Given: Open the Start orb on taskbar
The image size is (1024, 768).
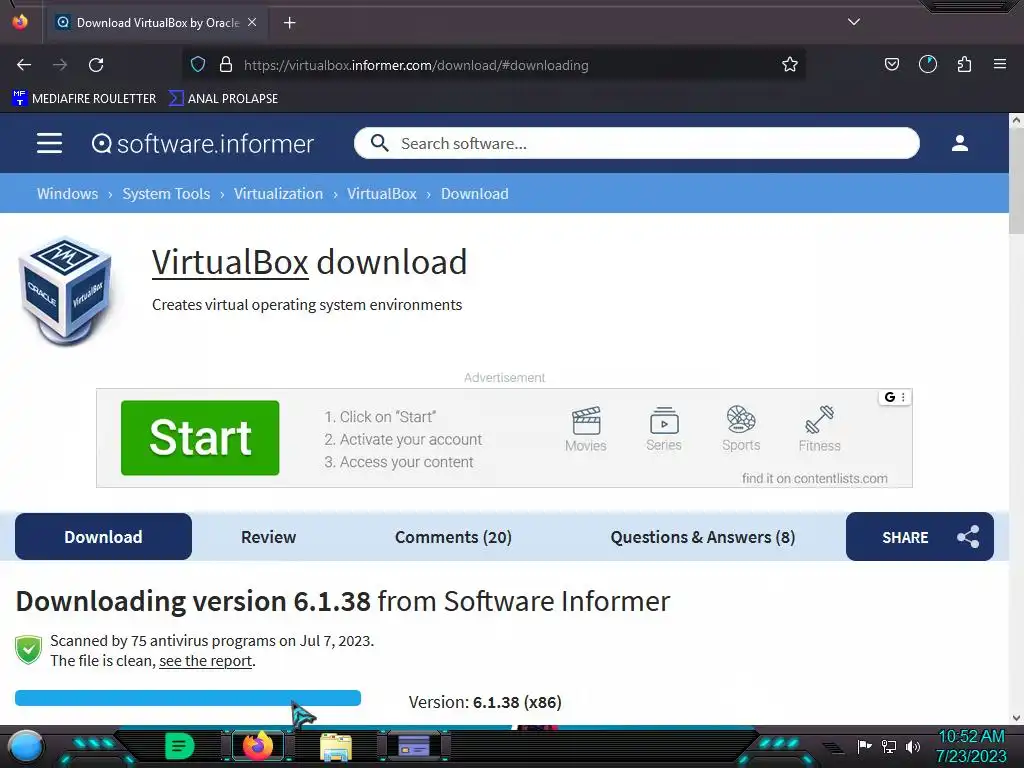Looking at the screenshot, I should 26,746.
